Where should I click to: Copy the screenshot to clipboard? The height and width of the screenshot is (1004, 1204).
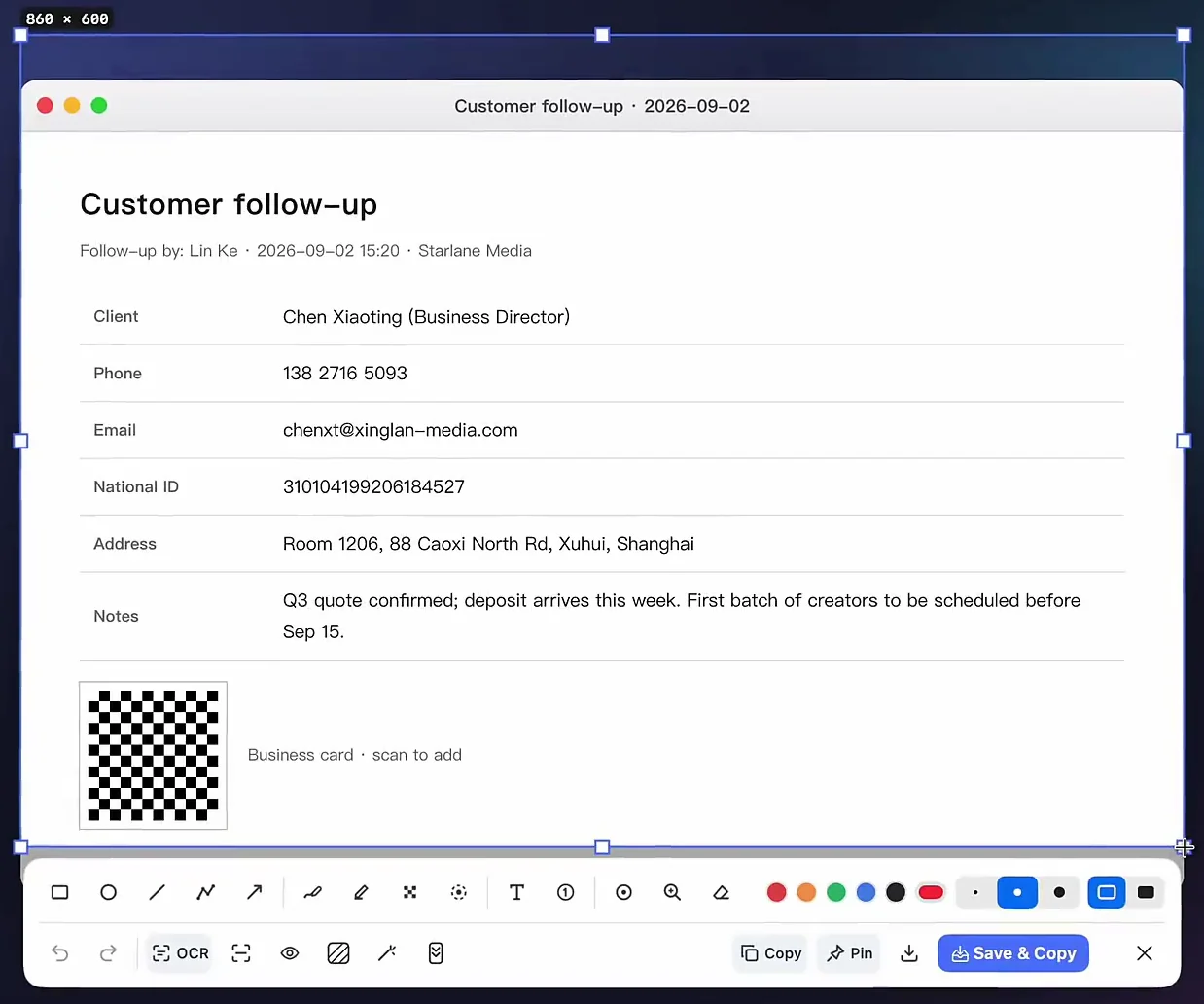pos(771,953)
